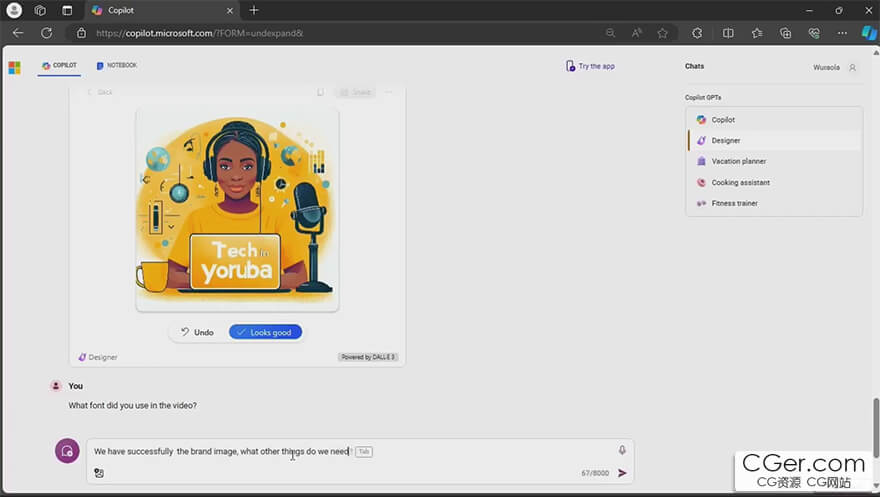Open the workspaces icon in title bar
Viewport: 880px width, 497px height.
(x=40, y=10)
